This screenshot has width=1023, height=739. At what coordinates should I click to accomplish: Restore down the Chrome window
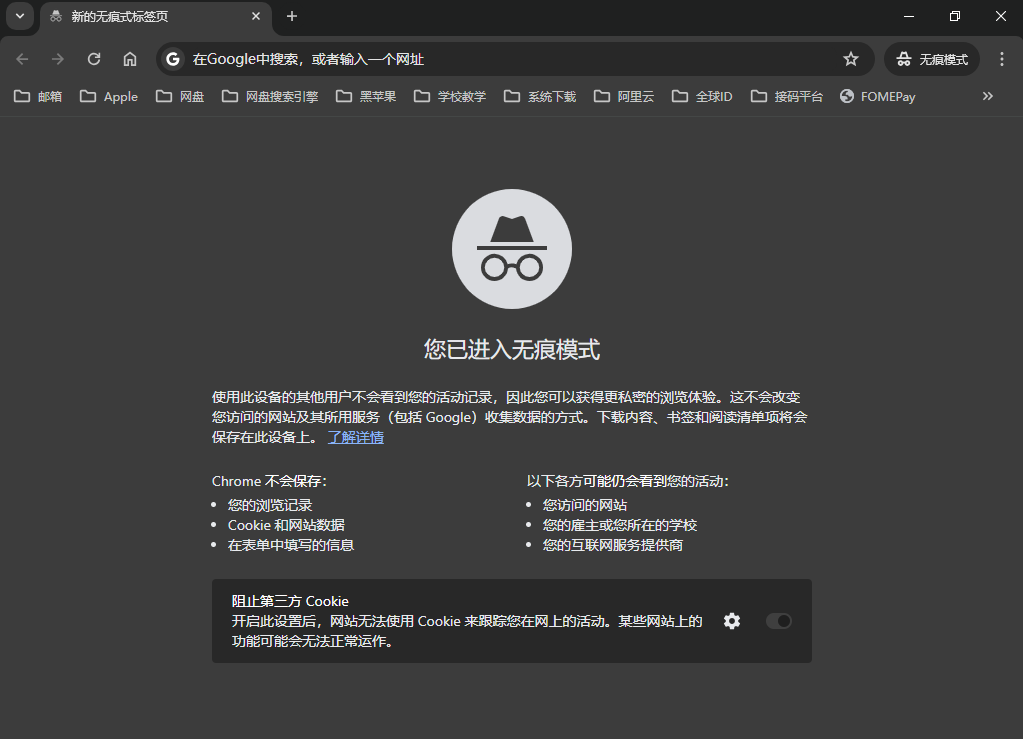pyautogui.click(x=954, y=16)
